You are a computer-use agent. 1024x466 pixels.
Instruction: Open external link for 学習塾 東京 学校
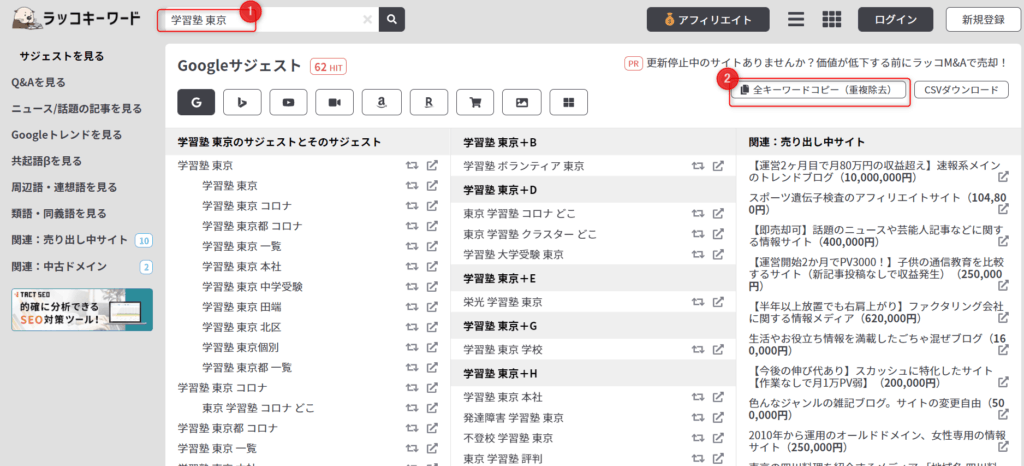[718, 350]
